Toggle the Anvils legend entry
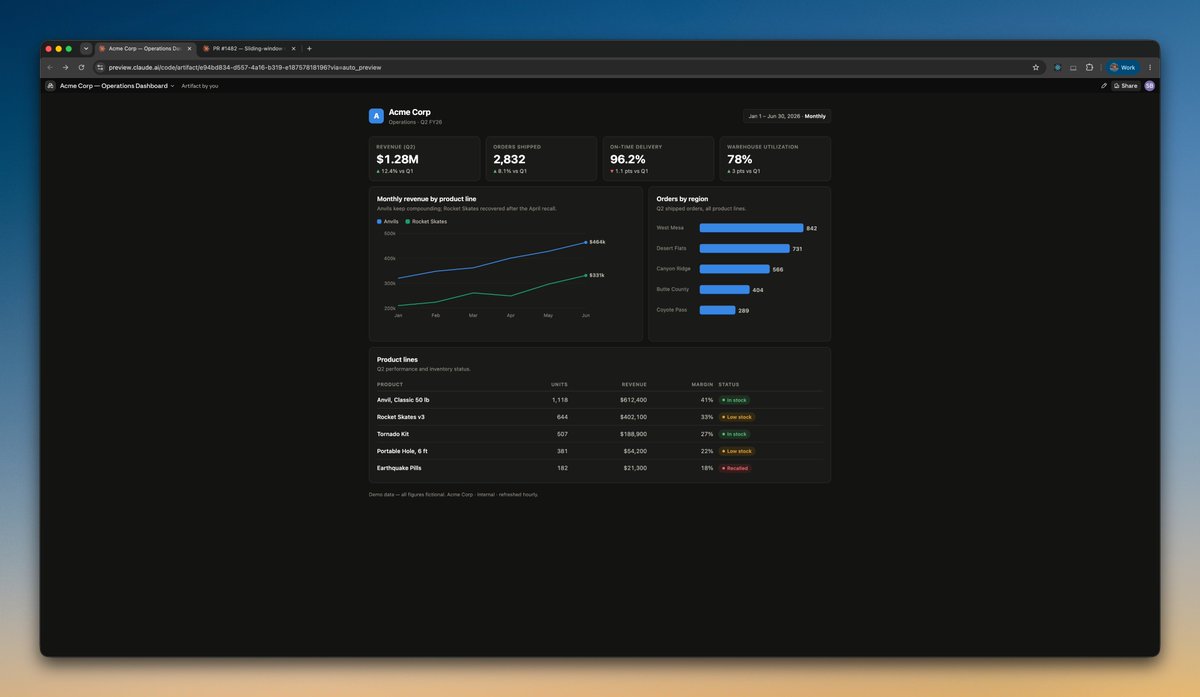1200x697 pixels. pos(388,221)
